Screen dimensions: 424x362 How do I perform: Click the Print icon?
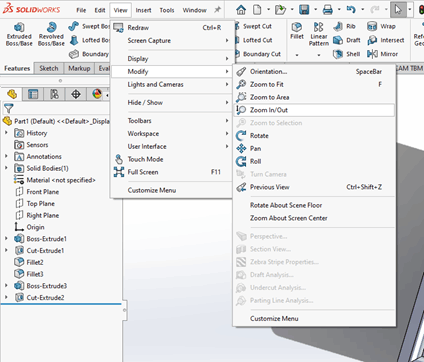click(328, 10)
